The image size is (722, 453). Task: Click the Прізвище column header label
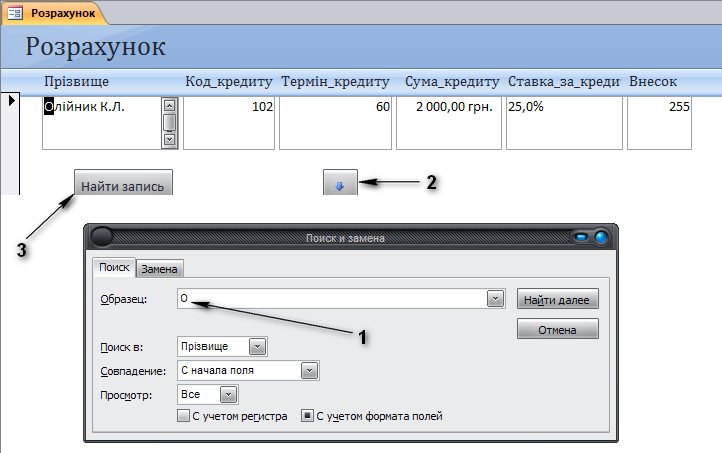point(76,81)
